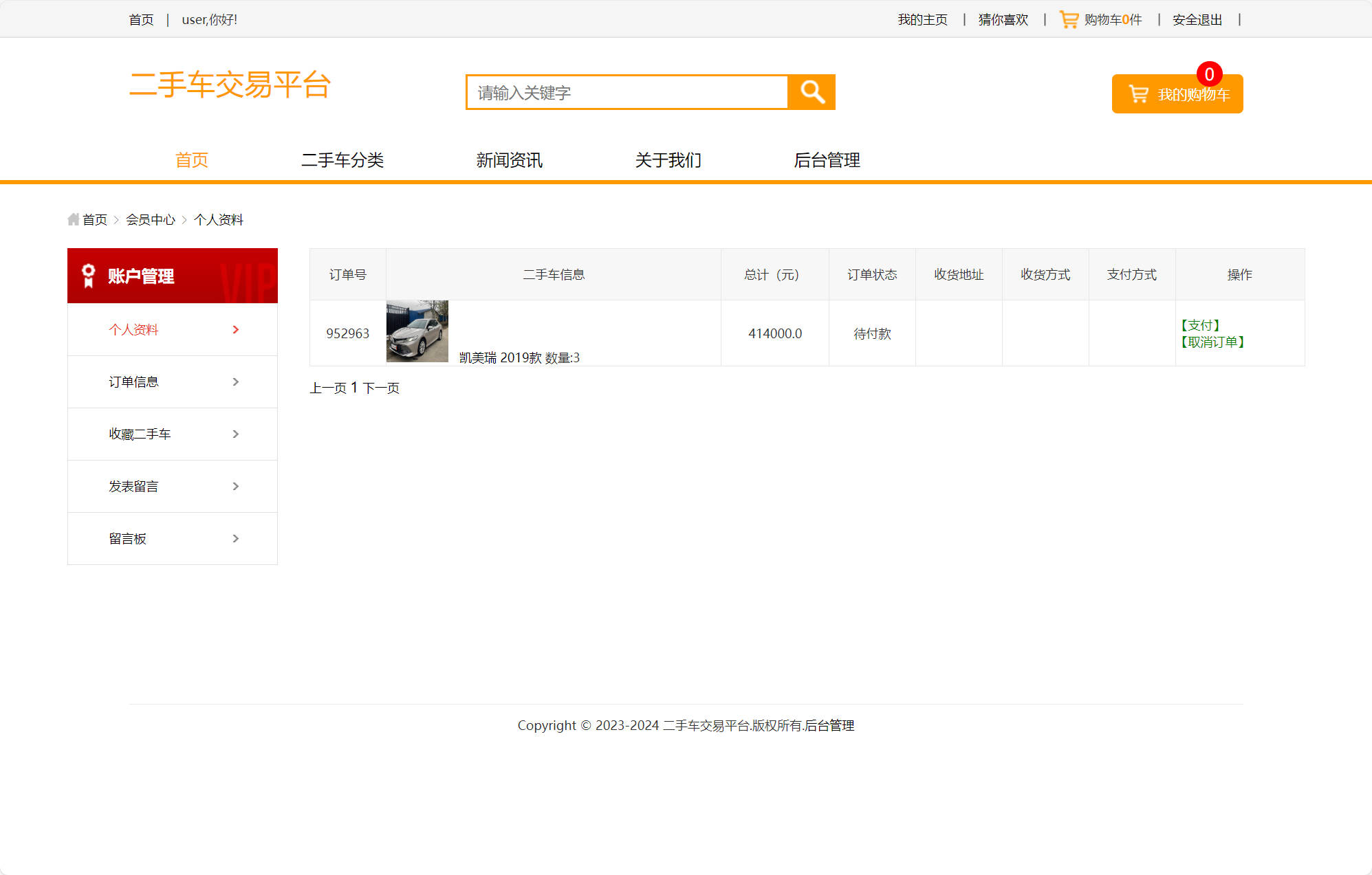Screen dimensions: 1372x875
Task: Click the cart icon beside 购物车0件
Action: tap(1069, 19)
